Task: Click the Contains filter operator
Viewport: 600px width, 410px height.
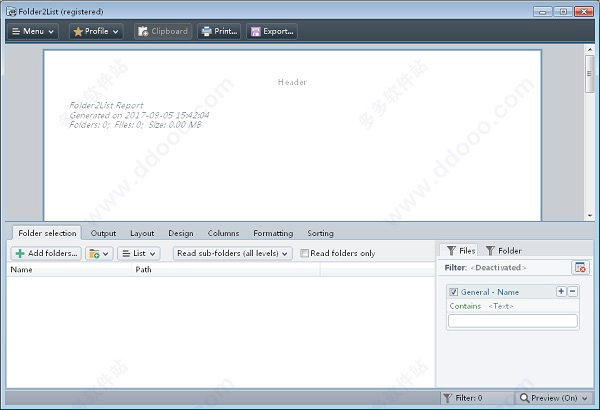Action: click(x=465, y=306)
